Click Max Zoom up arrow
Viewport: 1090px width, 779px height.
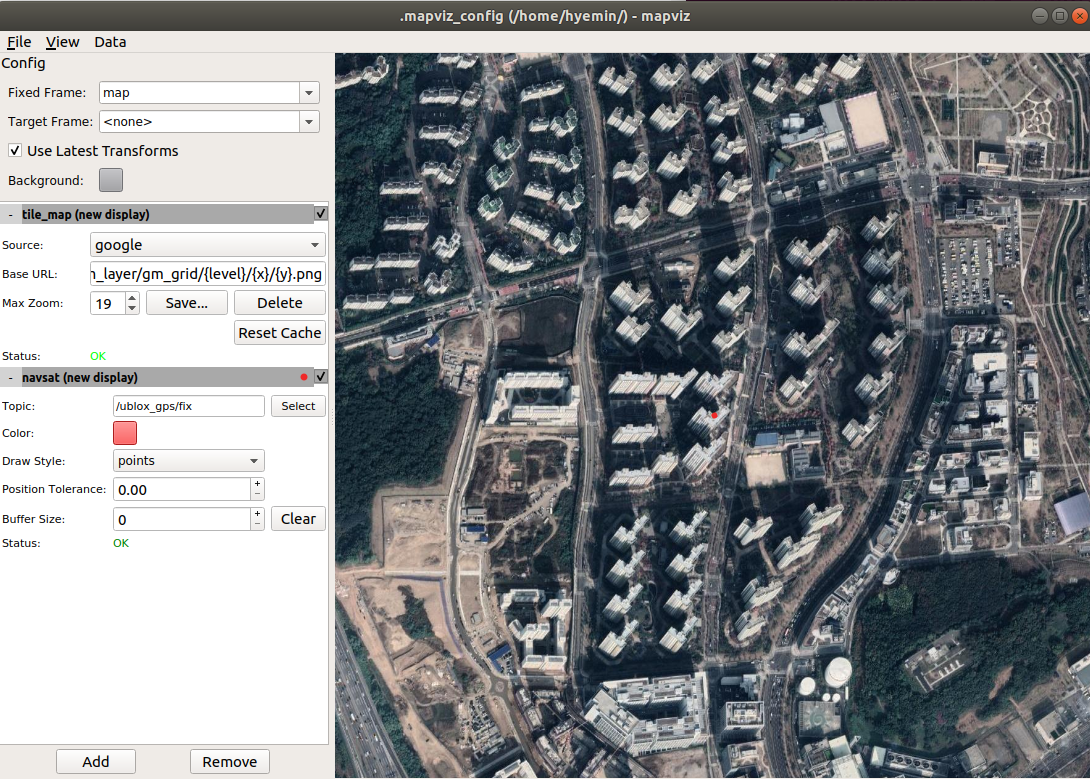(132, 297)
